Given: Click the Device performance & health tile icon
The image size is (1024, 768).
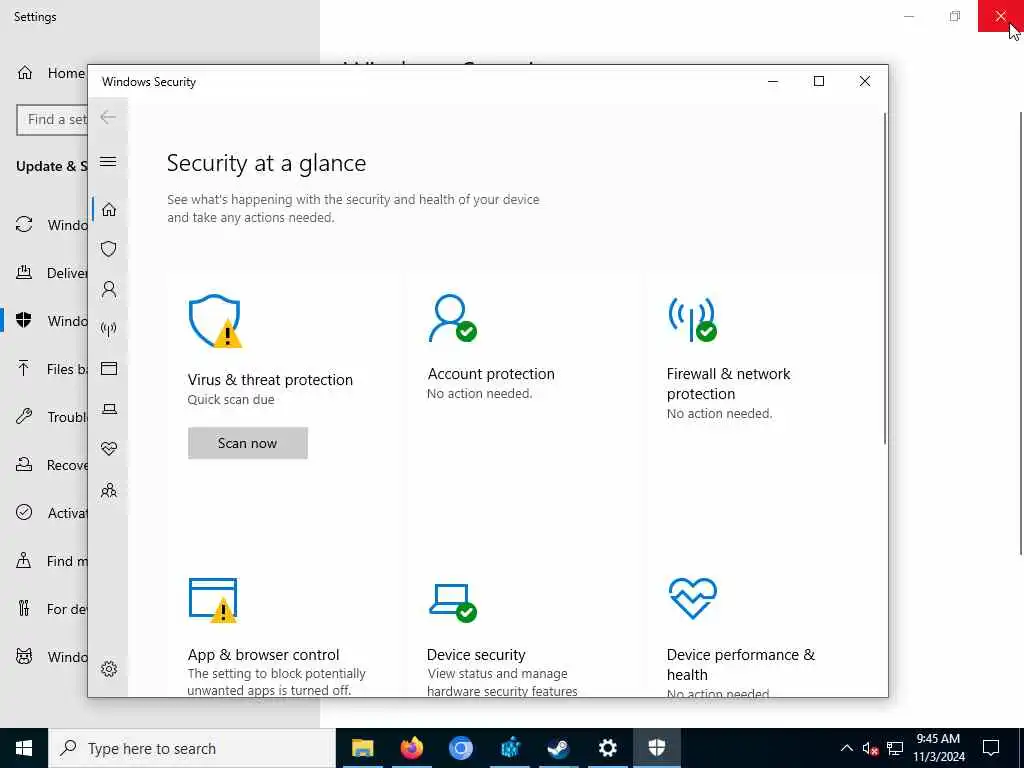Looking at the screenshot, I should (x=693, y=598).
